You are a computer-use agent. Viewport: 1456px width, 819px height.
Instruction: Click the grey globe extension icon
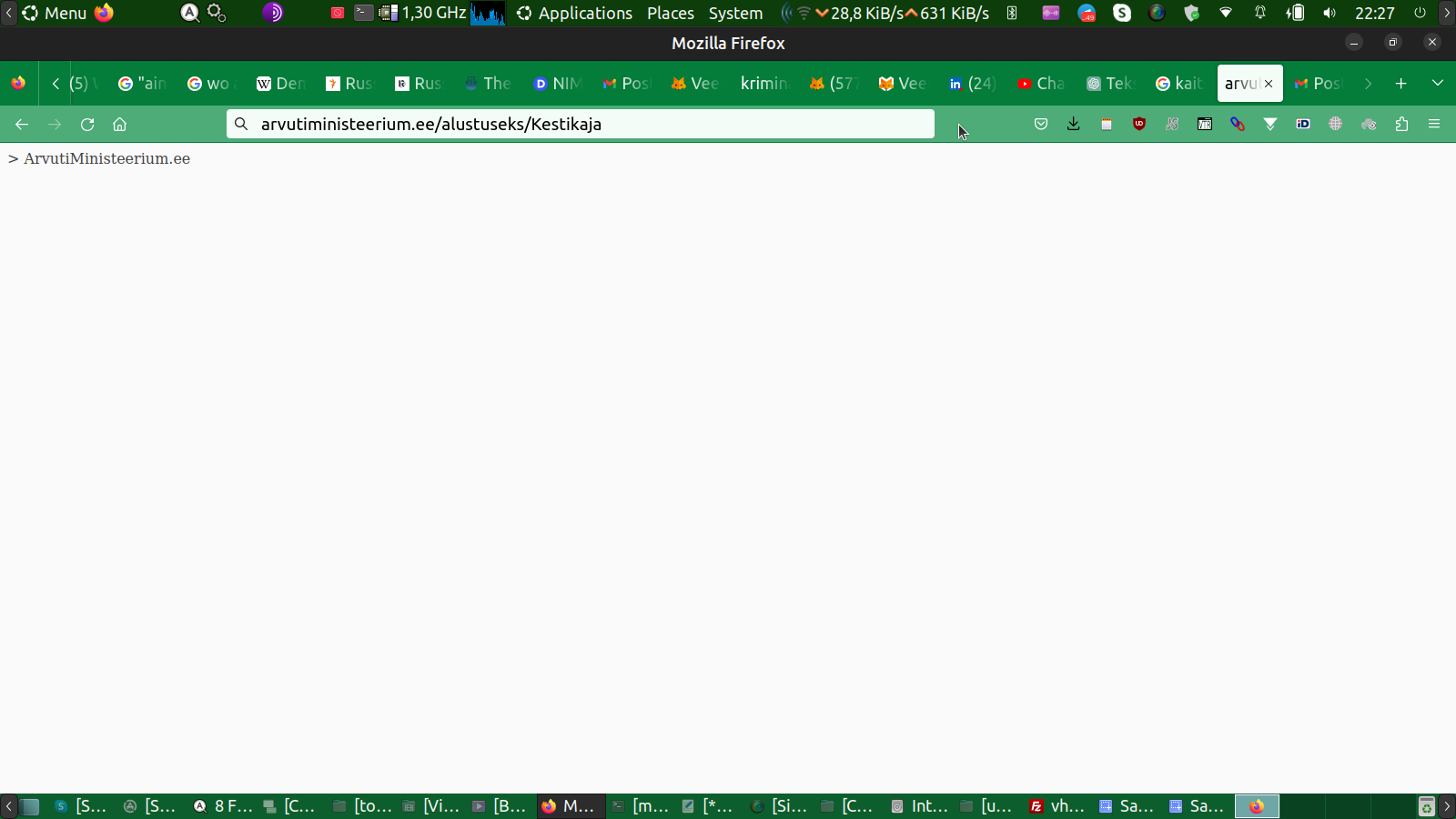pos(1336,125)
